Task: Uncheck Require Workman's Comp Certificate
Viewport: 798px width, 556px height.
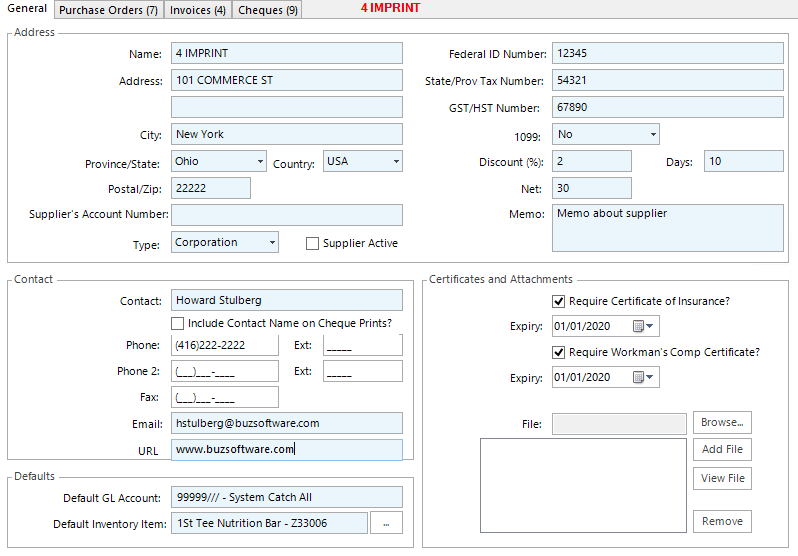Action: coord(558,352)
